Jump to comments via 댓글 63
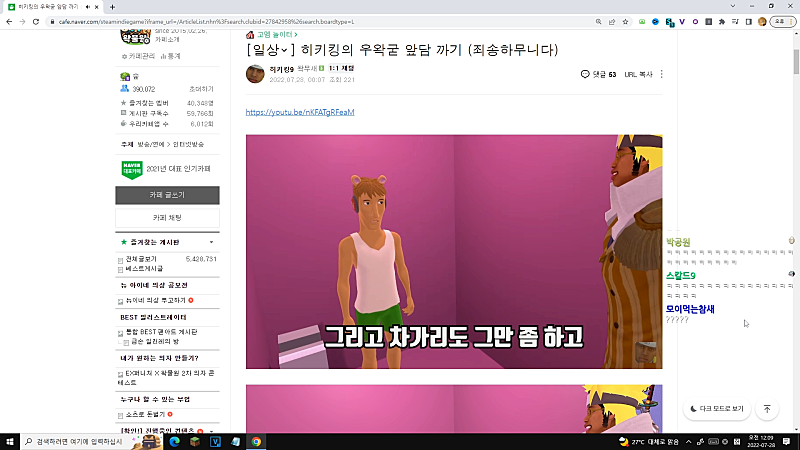The width and height of the screenshot is (800, 450). click(x=598, y=74)
